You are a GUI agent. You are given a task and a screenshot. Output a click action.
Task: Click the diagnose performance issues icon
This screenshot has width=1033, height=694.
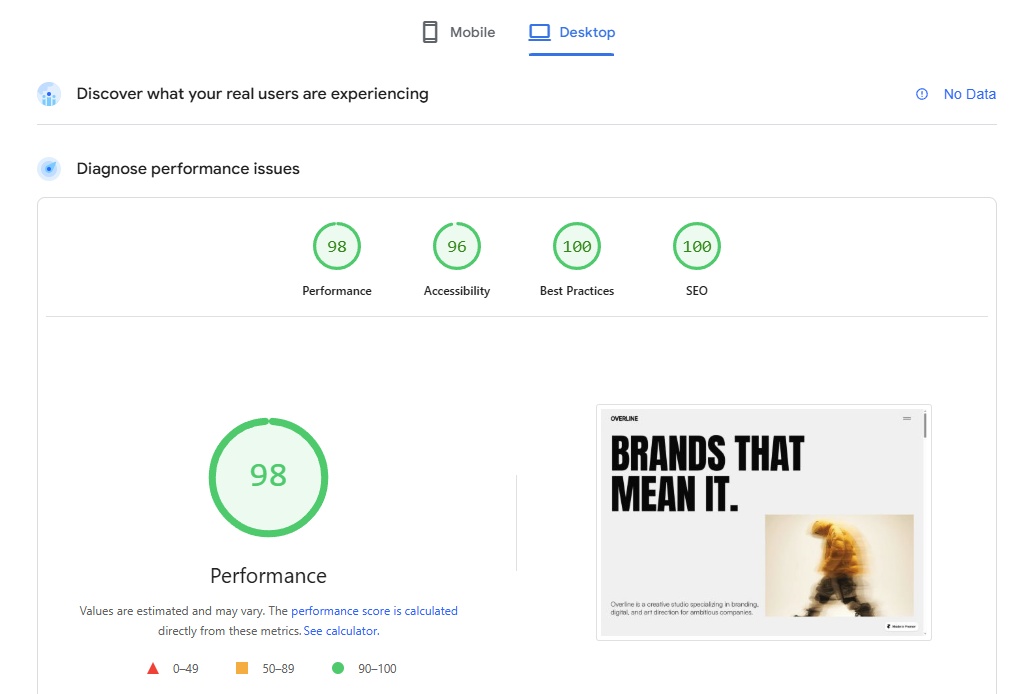point(49,169)
